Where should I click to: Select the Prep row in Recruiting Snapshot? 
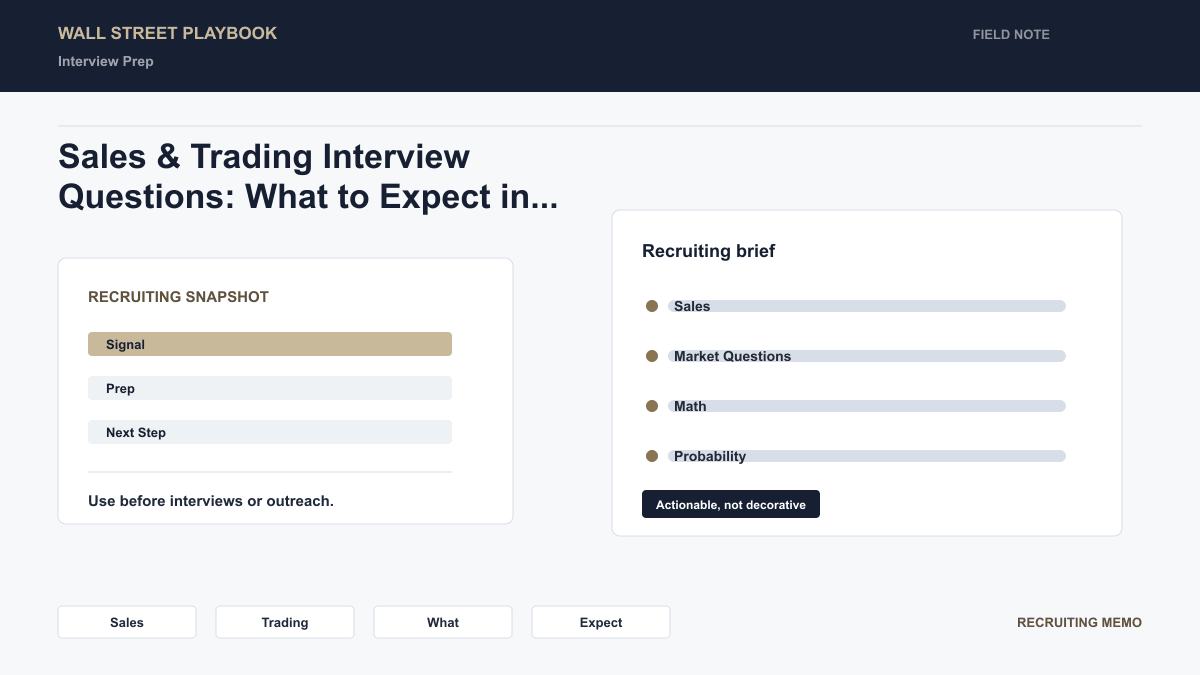[x=270, y=388]
